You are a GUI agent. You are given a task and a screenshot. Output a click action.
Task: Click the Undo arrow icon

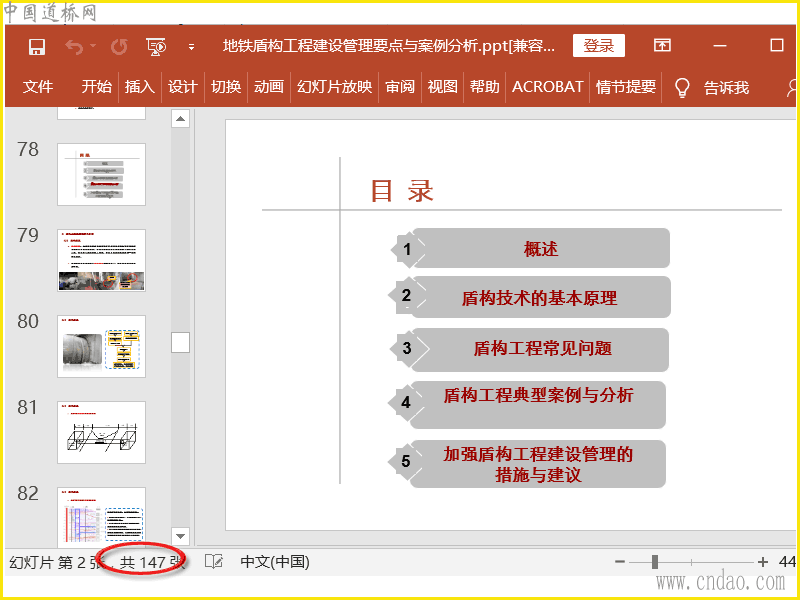[x=74, y=47]
